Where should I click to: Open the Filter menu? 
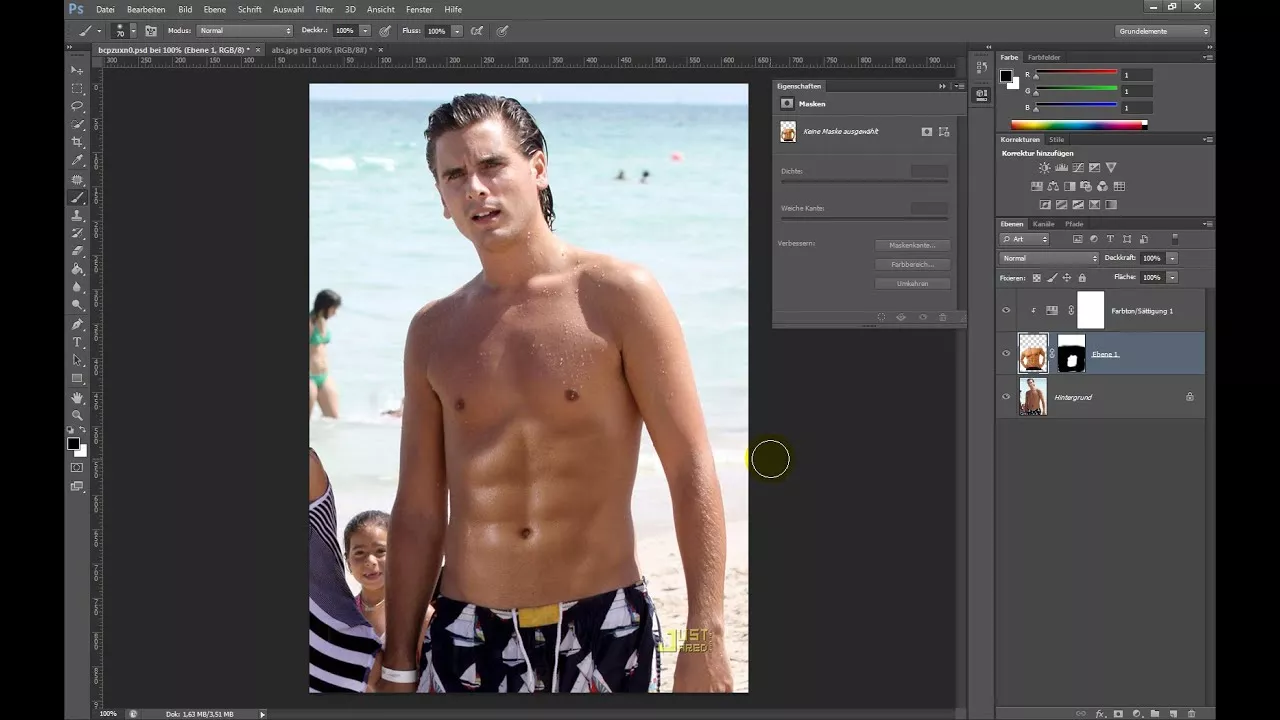coord(324,9)
